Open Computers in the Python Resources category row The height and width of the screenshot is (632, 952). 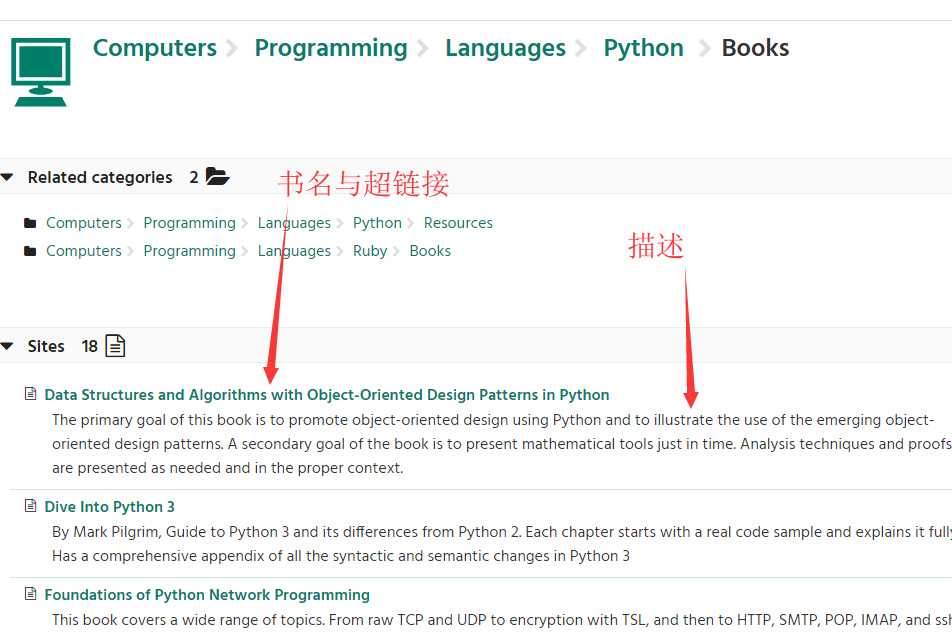[84, 223]
